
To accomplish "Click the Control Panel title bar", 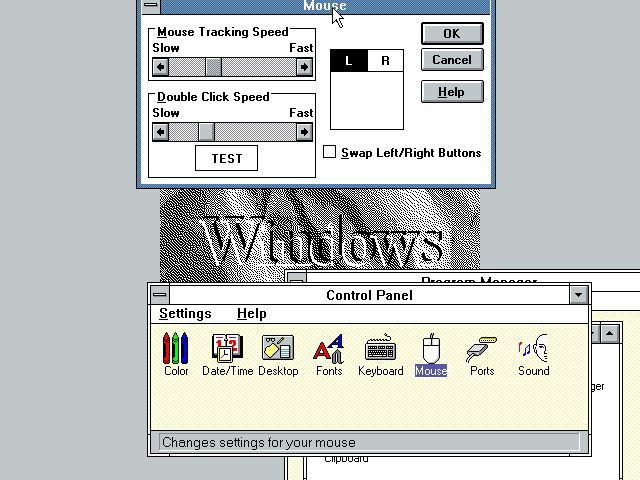I will 369,295.
